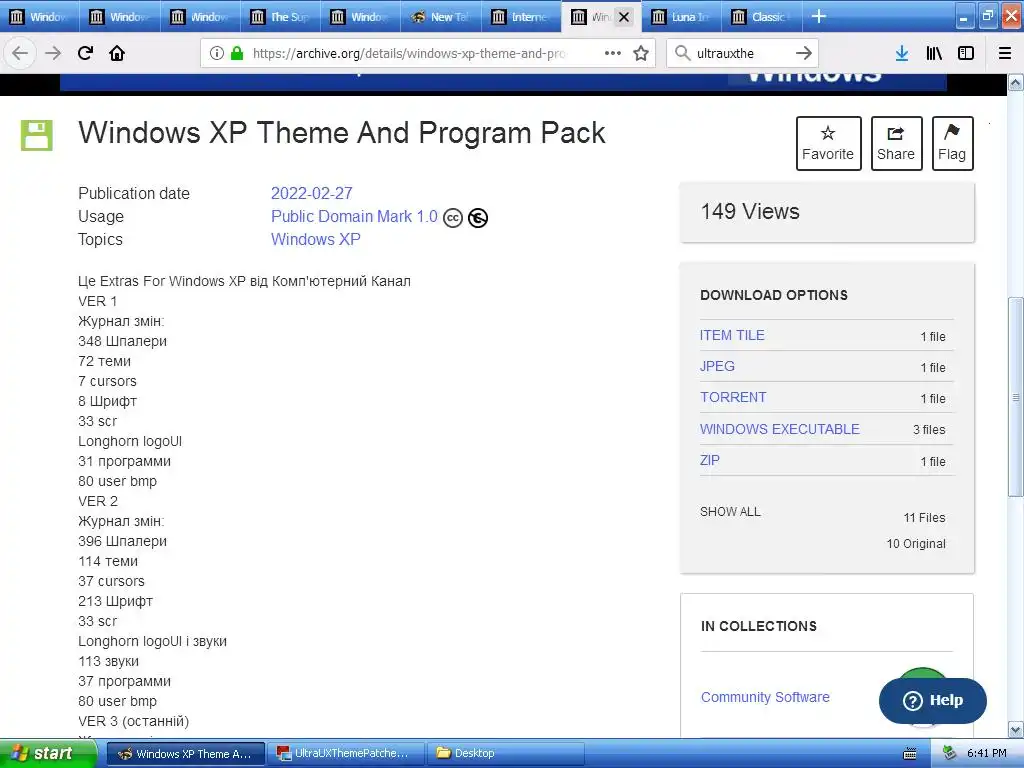Open the 2022-02-27 publication date link
The image size is (1024, 768).
[312, 193]
